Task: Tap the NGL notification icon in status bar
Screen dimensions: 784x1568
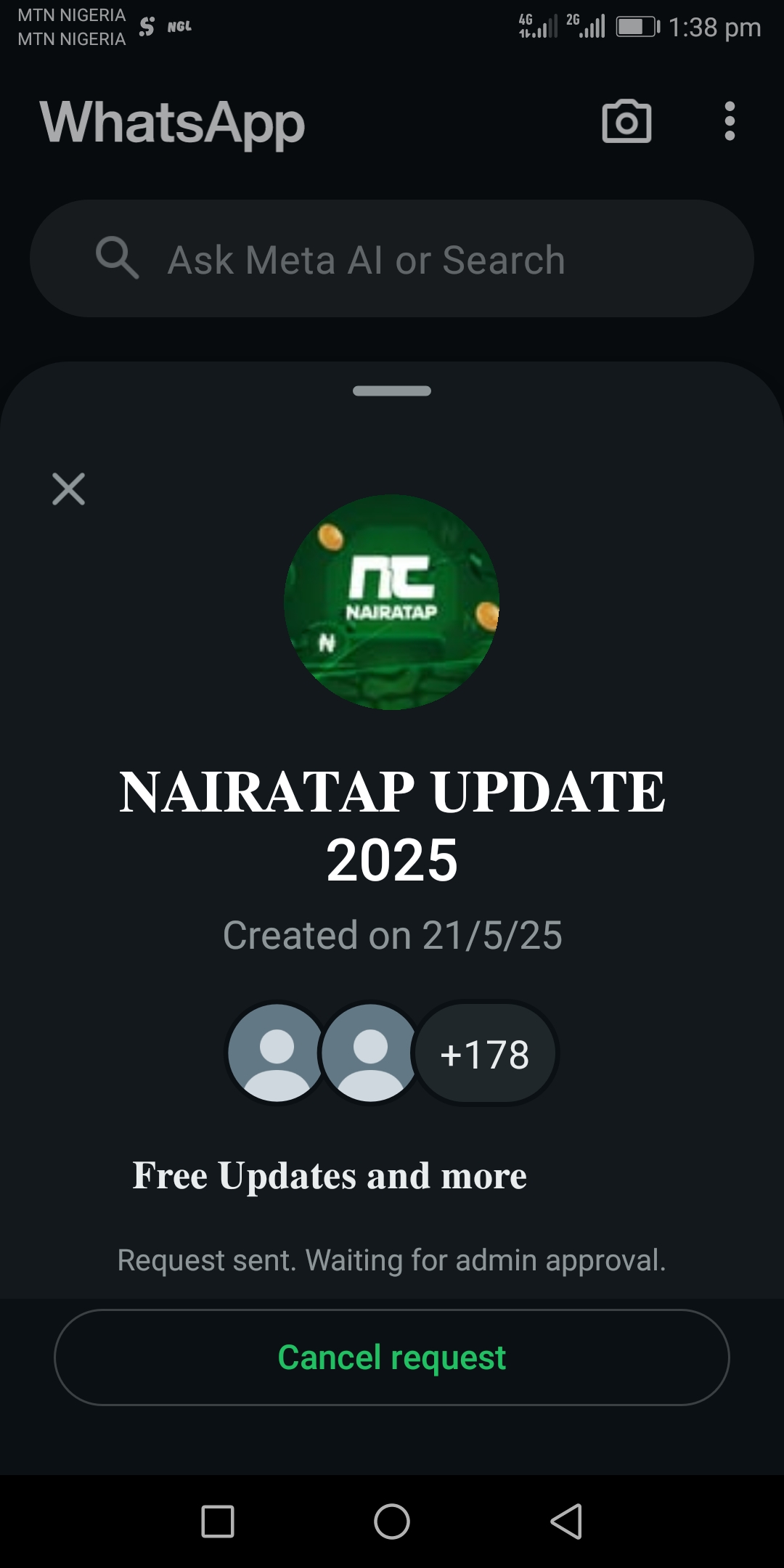Action: point(179,27)
